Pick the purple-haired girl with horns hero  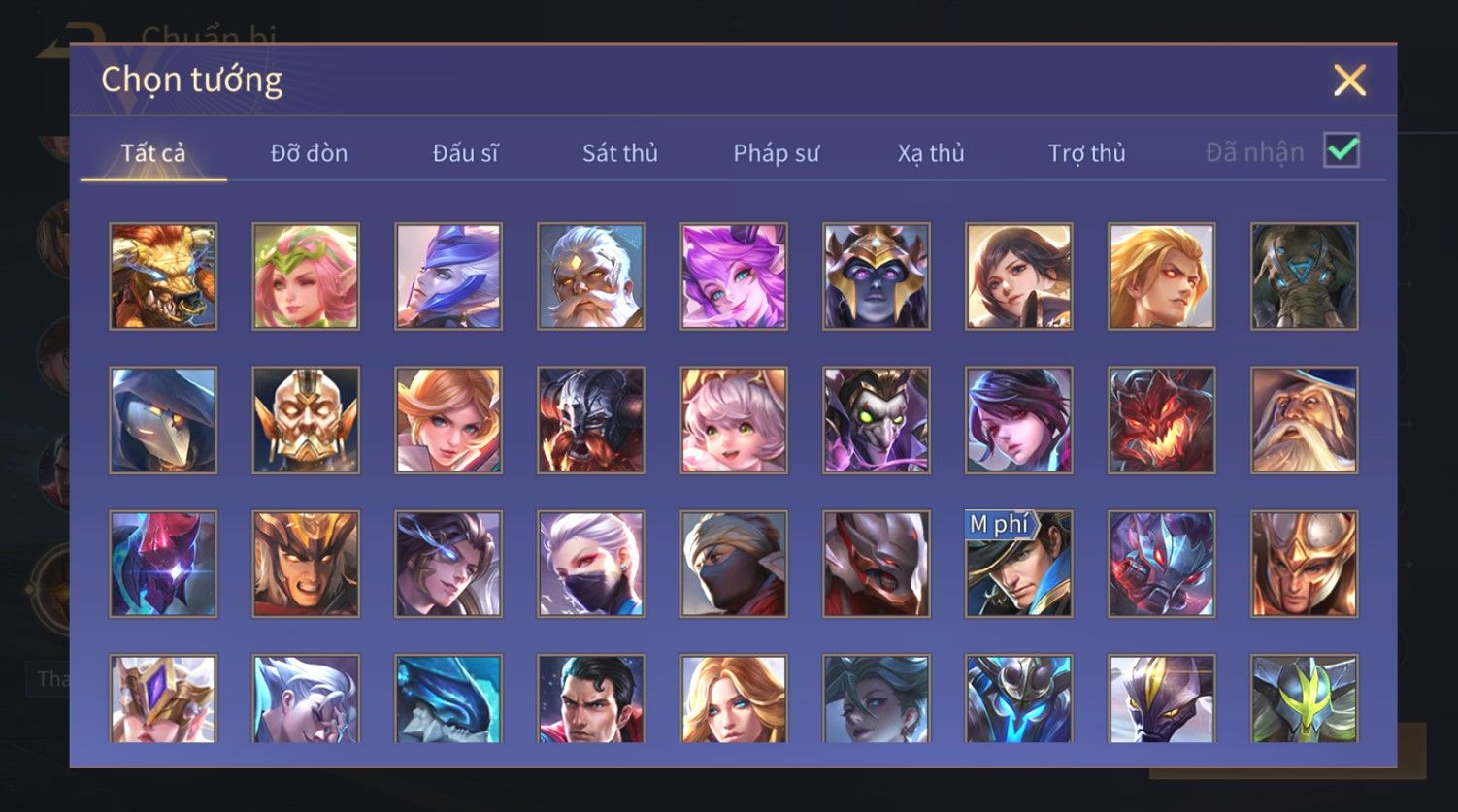(734, 276)
